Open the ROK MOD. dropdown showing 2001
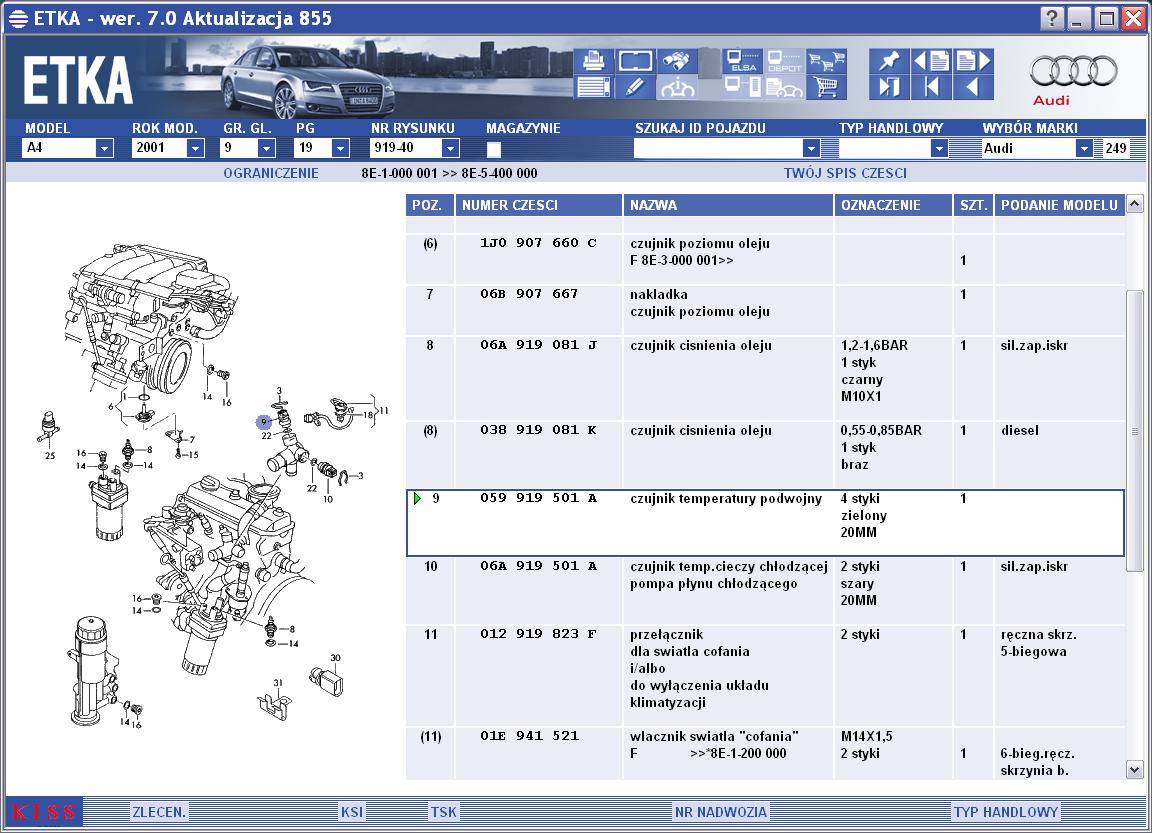This screenshot has width=1152, height=833. (195, 148)
